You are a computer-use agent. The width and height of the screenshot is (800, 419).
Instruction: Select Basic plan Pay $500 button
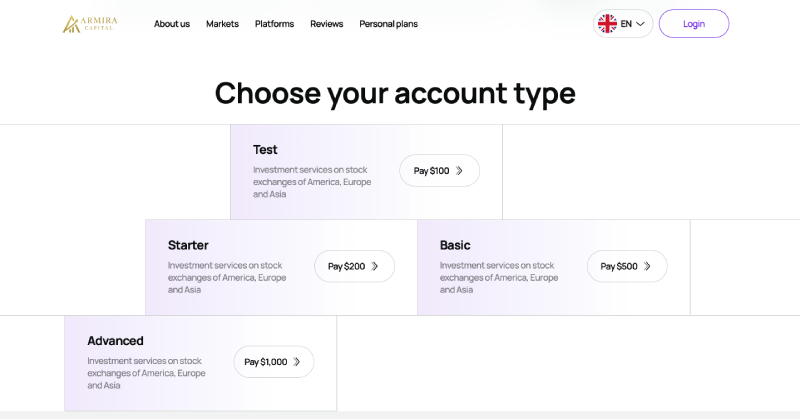(x=627, y=266)
